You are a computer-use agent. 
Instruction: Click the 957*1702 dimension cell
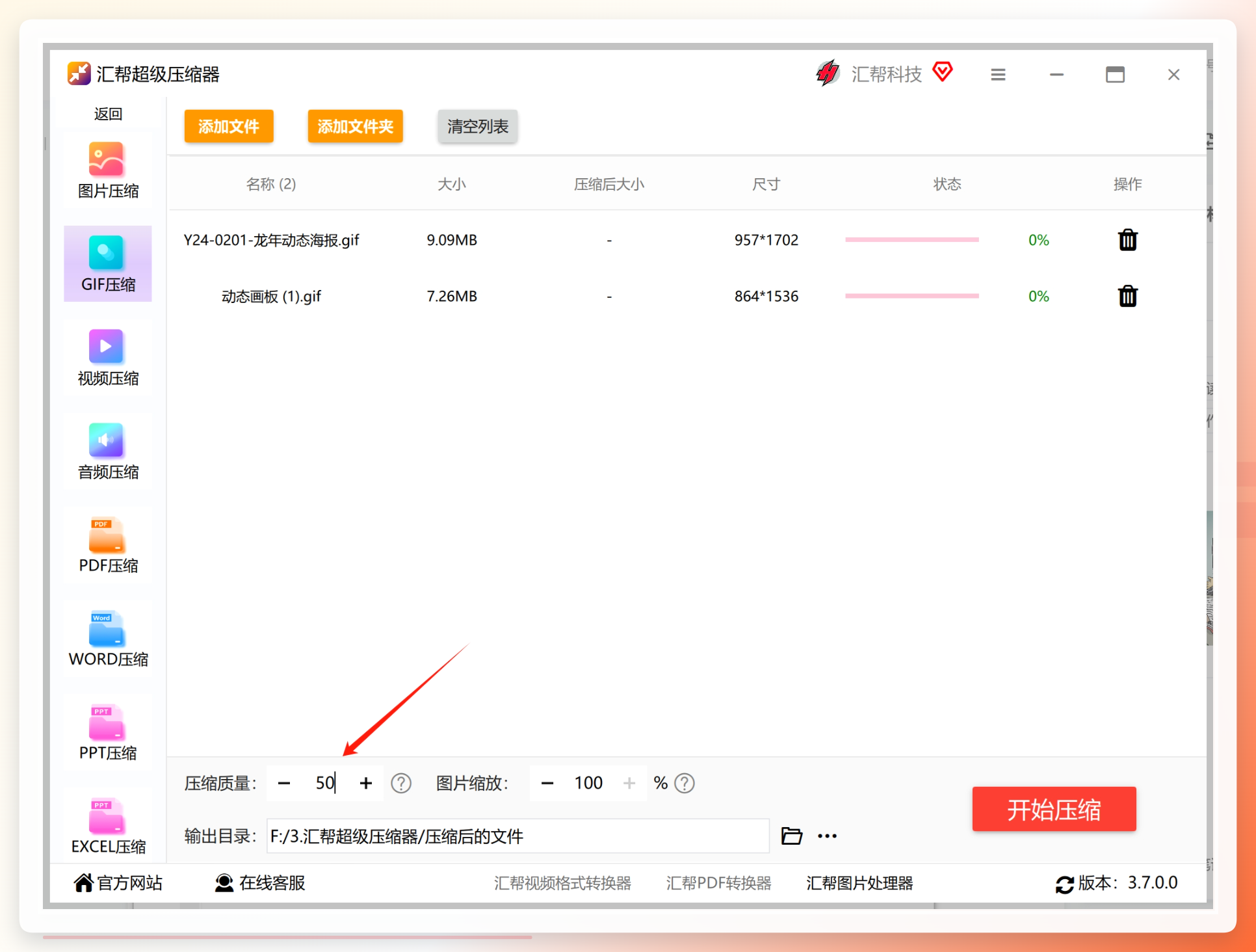[766, 240]
